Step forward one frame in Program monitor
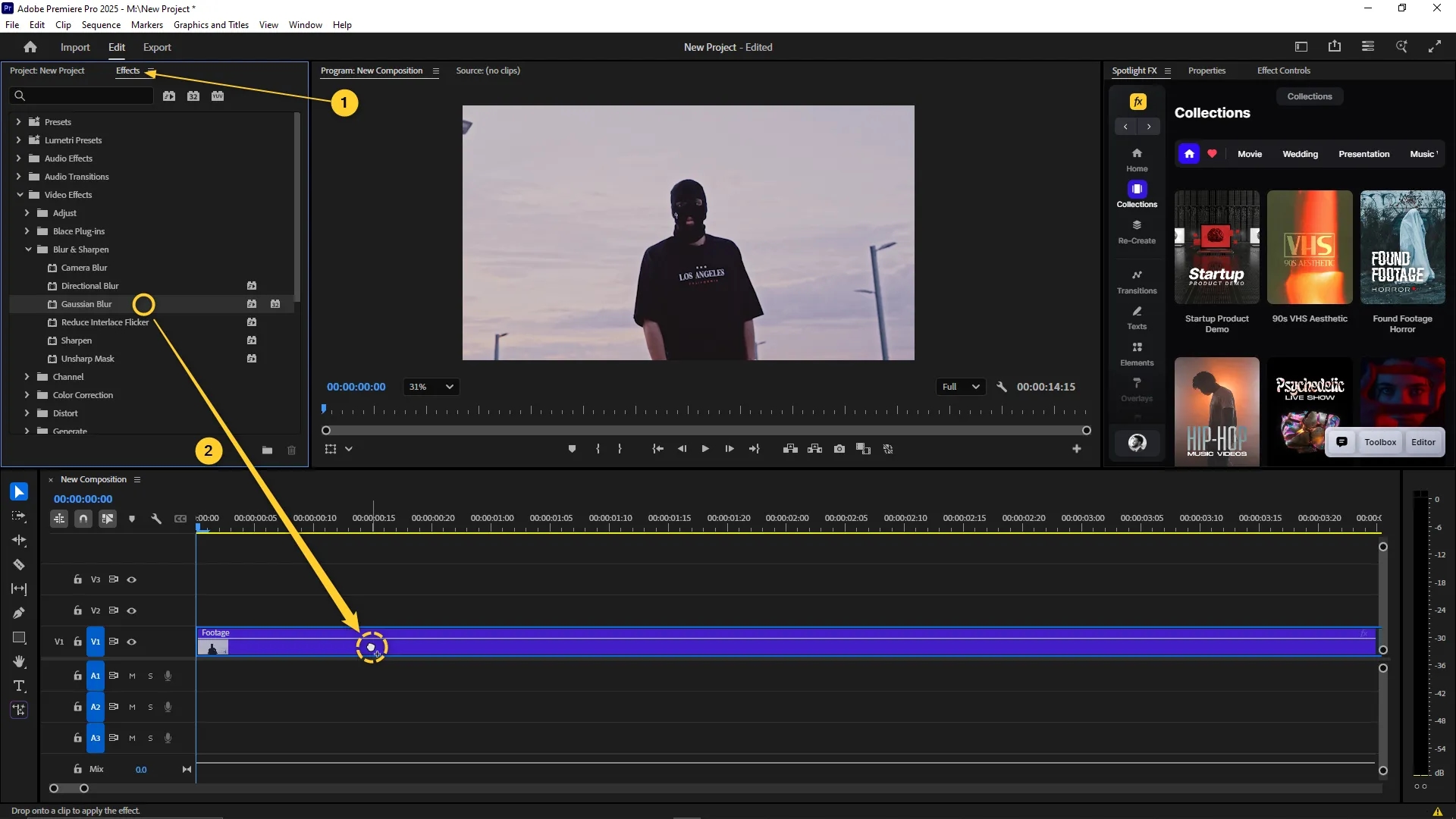Screen dimensions: 1456x819 pos(730,449)
